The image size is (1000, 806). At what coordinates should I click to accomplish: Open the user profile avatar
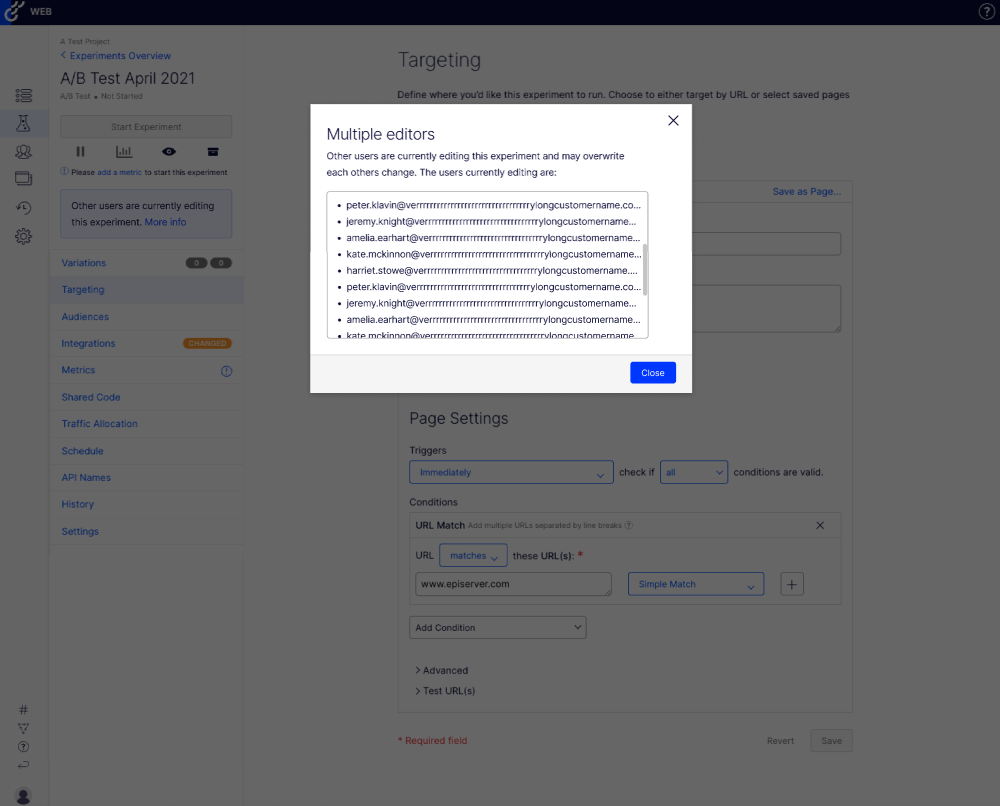click(x=24, y=796)
